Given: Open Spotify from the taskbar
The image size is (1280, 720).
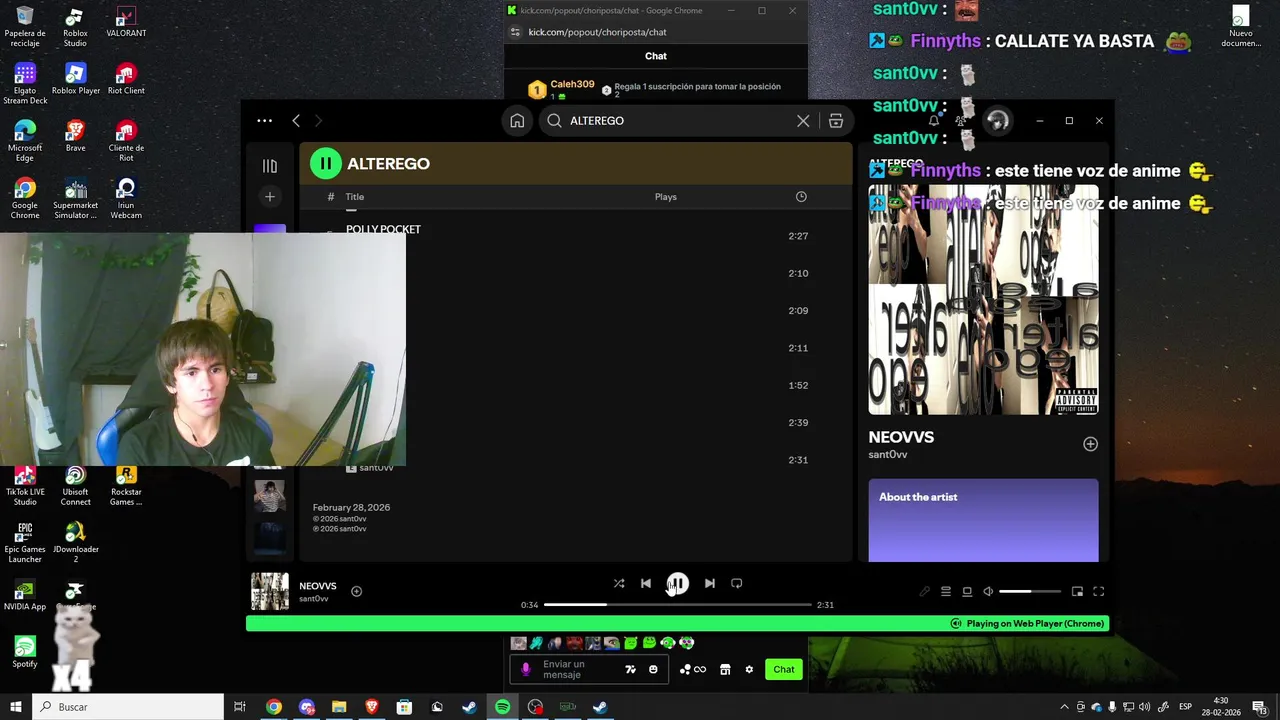Looking at the screenshot, I should (x=502, y=707).
